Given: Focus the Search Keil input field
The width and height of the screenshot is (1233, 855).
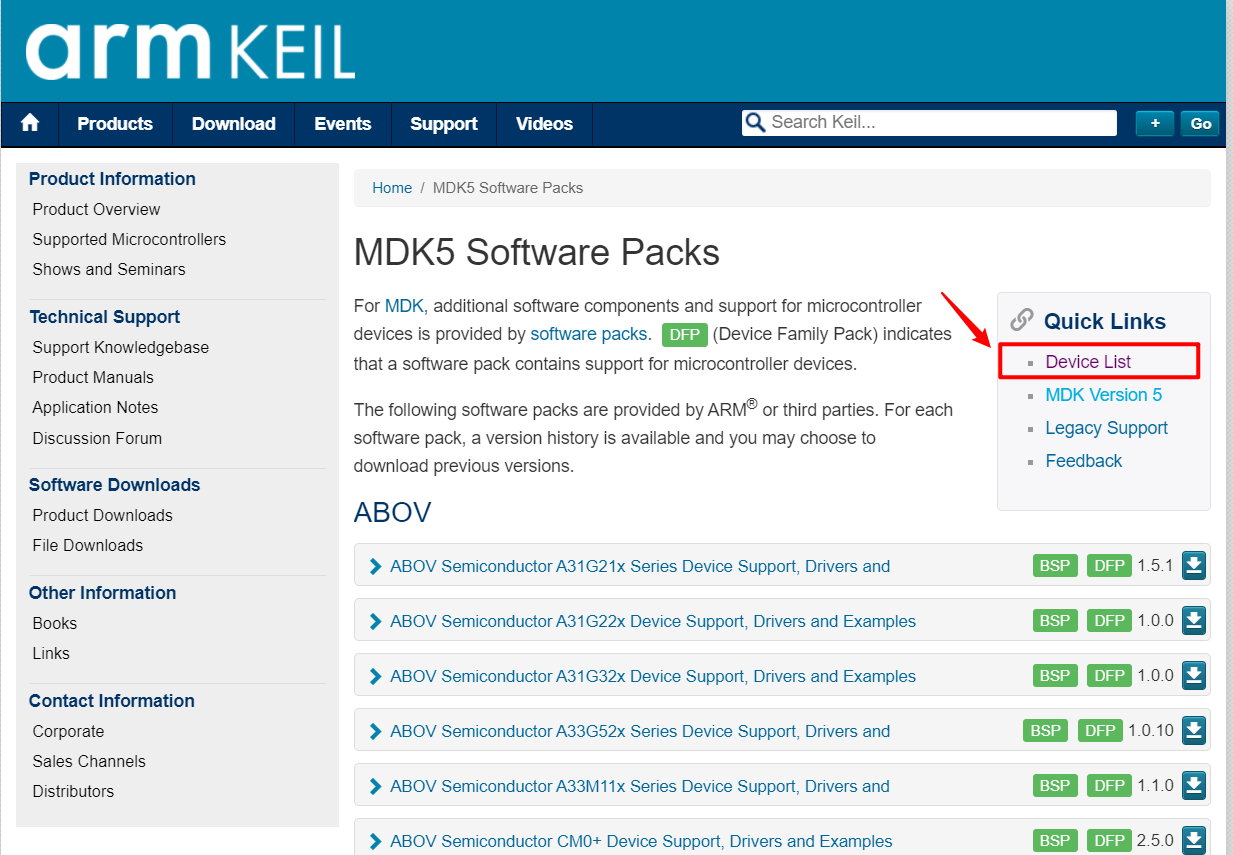Looking at the screenshot, I should [x=929, y=123].
